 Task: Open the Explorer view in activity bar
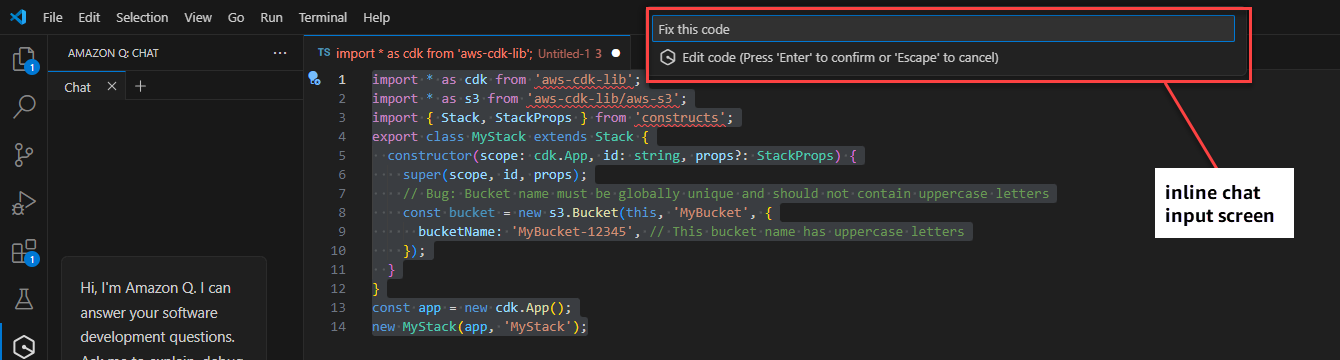pos(23,59)
